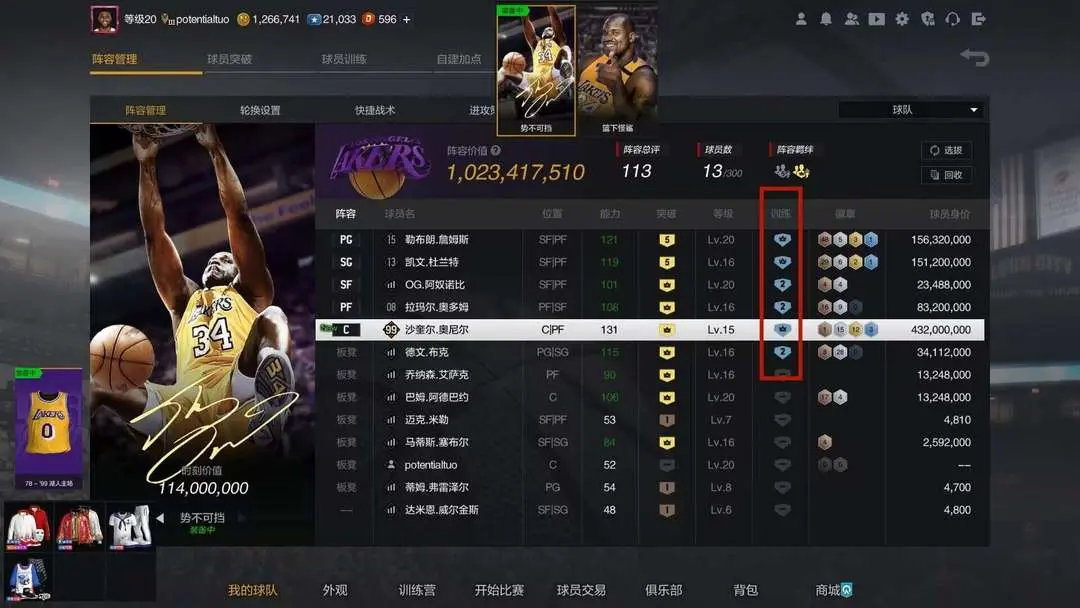
Task: Click the help icon beside 阵容价值
Action: click(496, 150)
